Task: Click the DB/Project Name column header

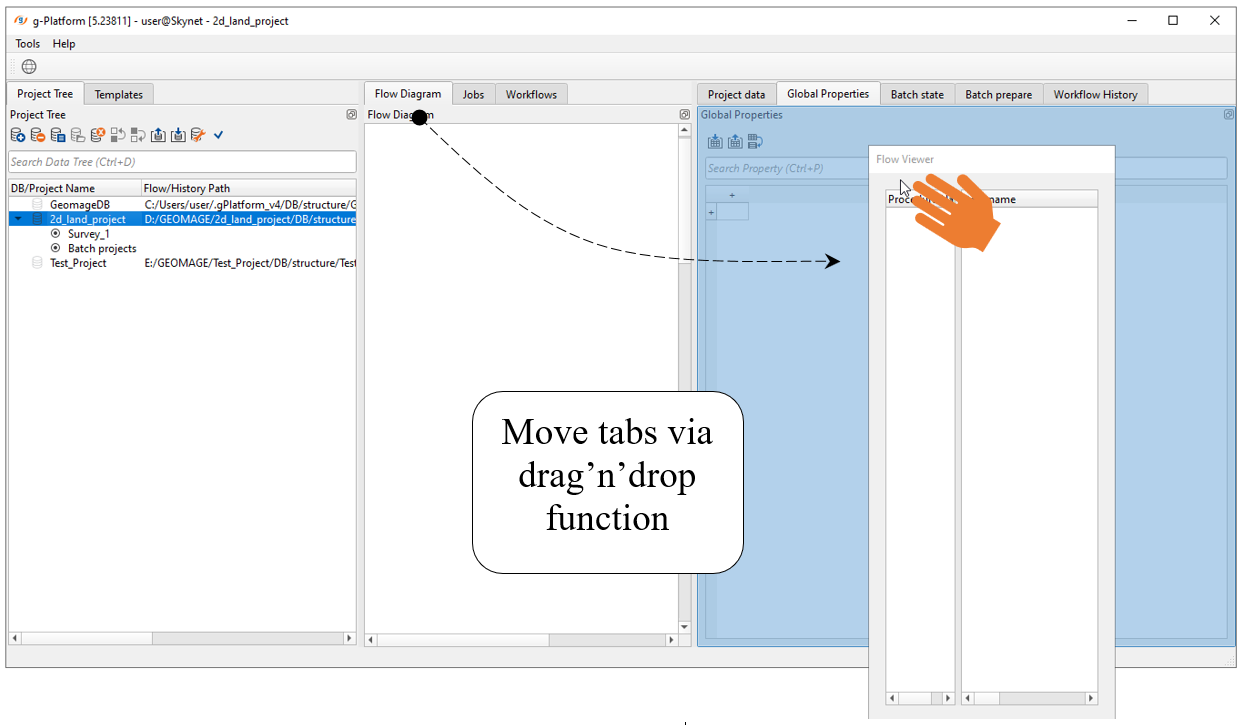Action: point(74,188)
